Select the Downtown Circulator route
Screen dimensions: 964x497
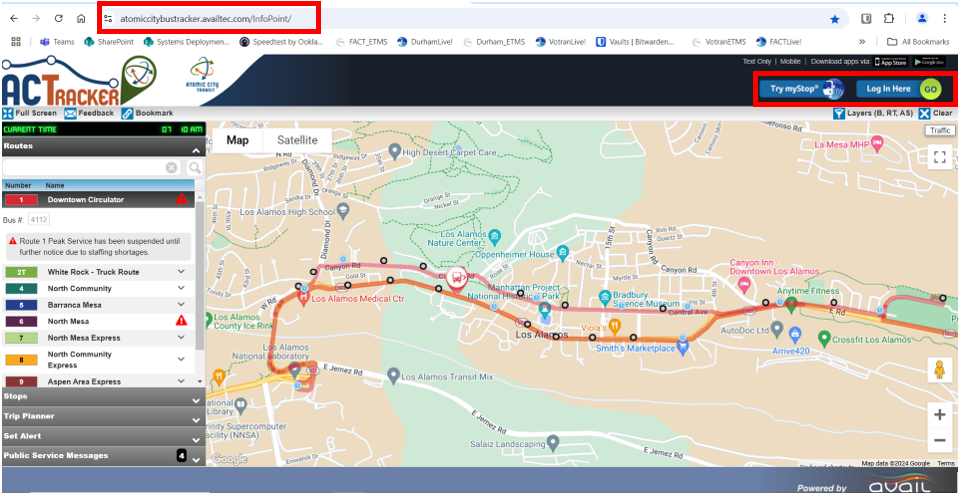click(x=98, y=199)
